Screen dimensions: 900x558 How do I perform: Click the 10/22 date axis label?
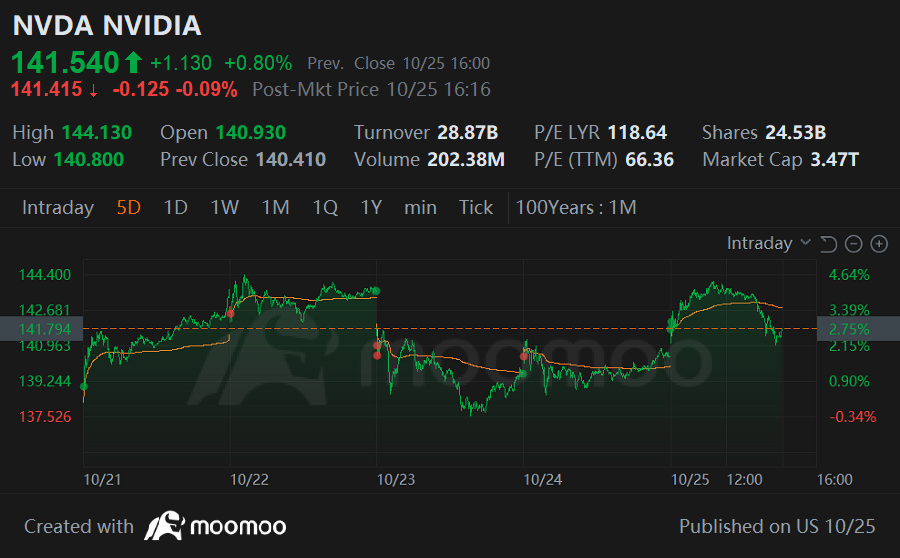click(249, 480)
